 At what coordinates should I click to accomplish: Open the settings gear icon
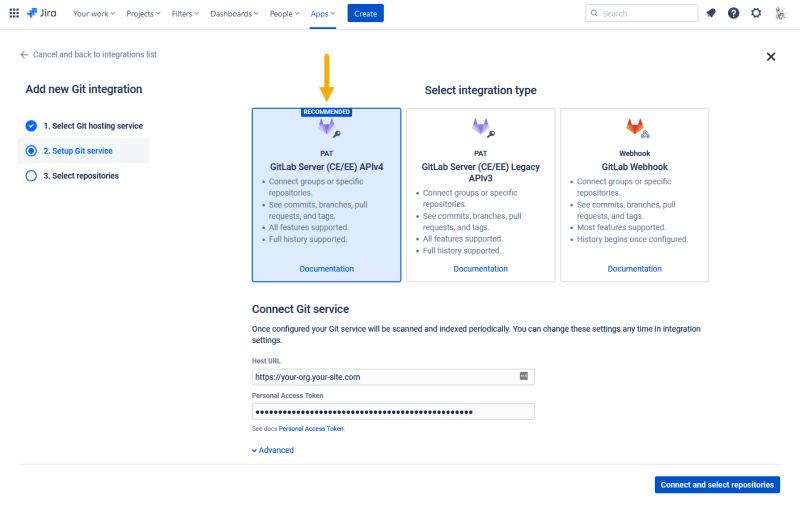pyautogui.click(x=756, y=13)
